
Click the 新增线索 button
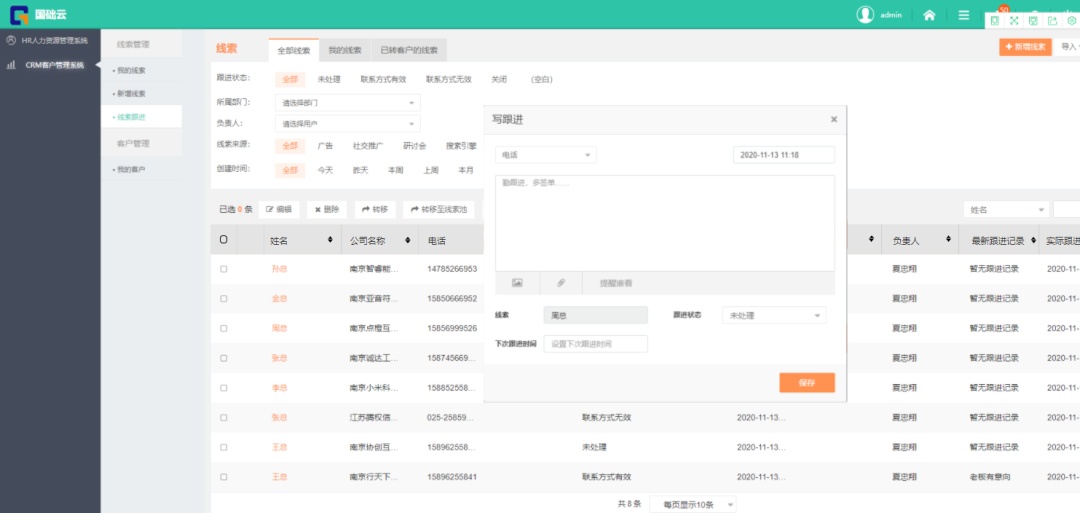(x=1025, y=47)
